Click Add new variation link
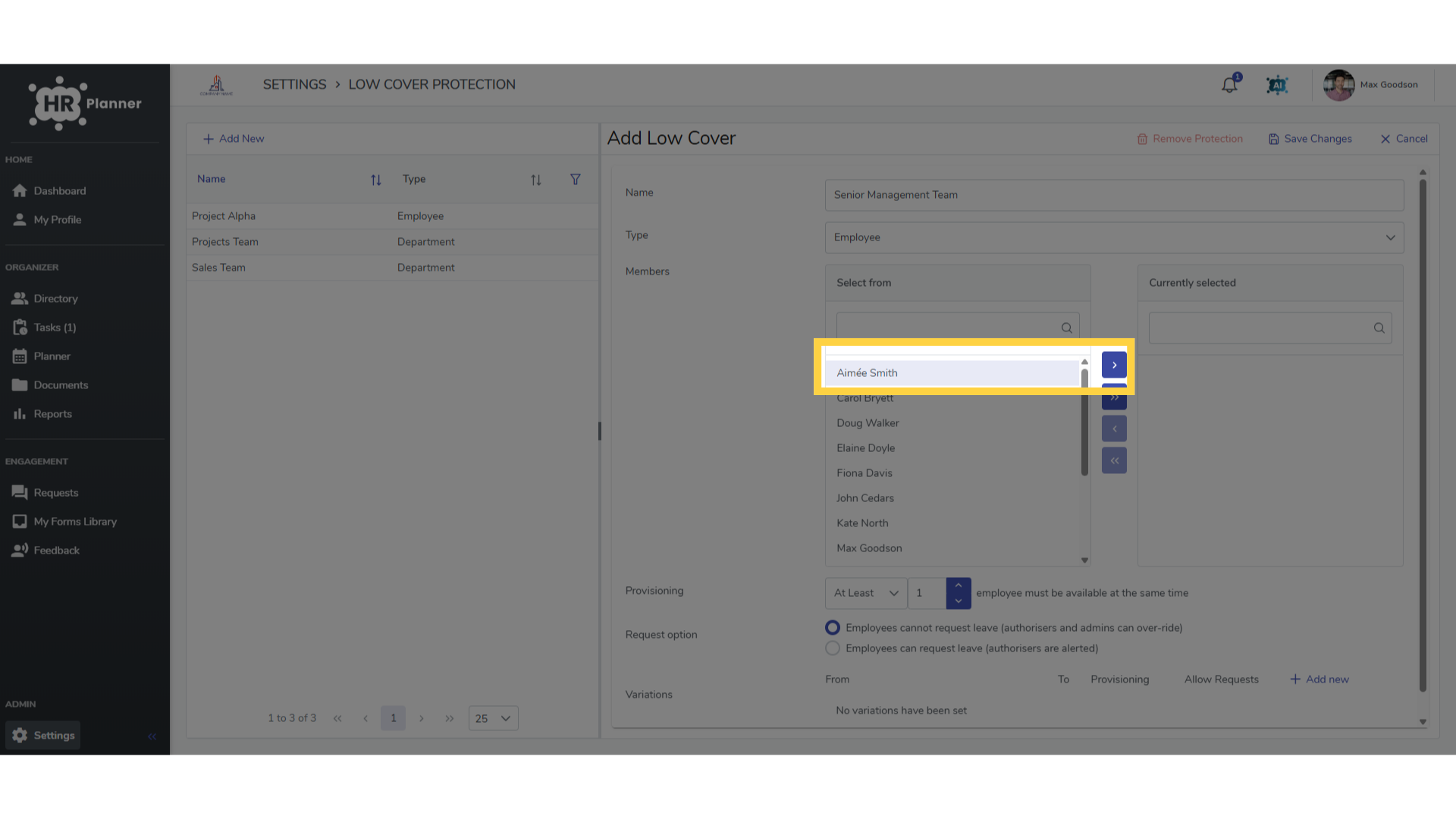Viewport: 1456px width, 819px height. click(1319, 679)
